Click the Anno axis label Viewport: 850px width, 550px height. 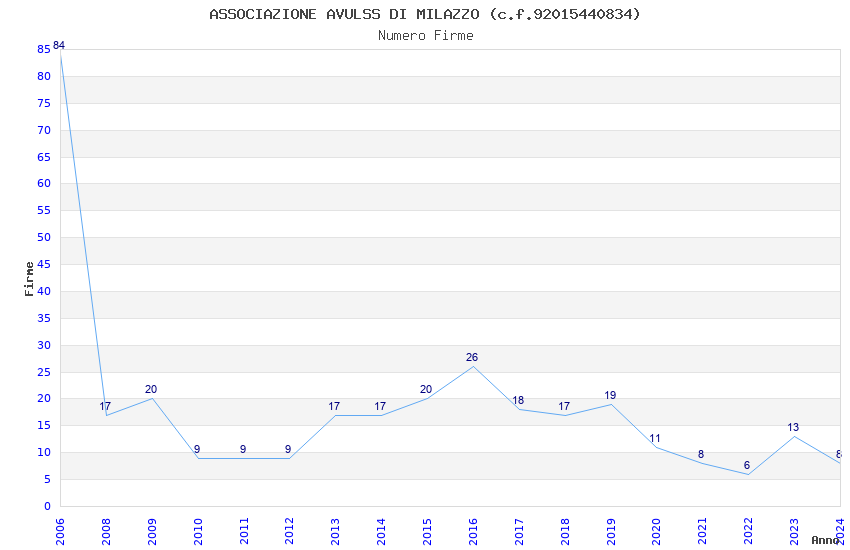point(825,540)
